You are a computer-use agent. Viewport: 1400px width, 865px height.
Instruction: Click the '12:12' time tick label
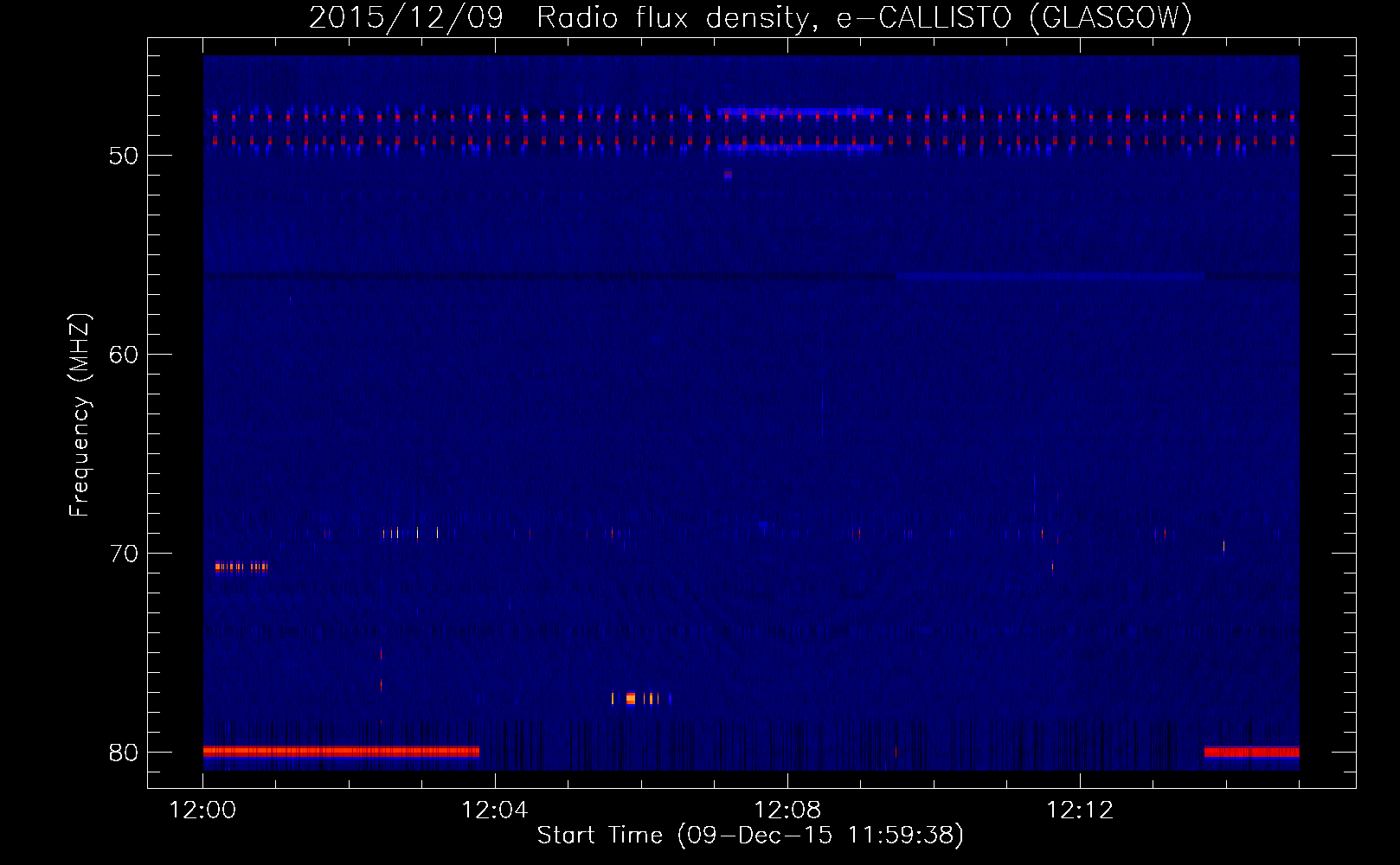(x=1080, y=811)
